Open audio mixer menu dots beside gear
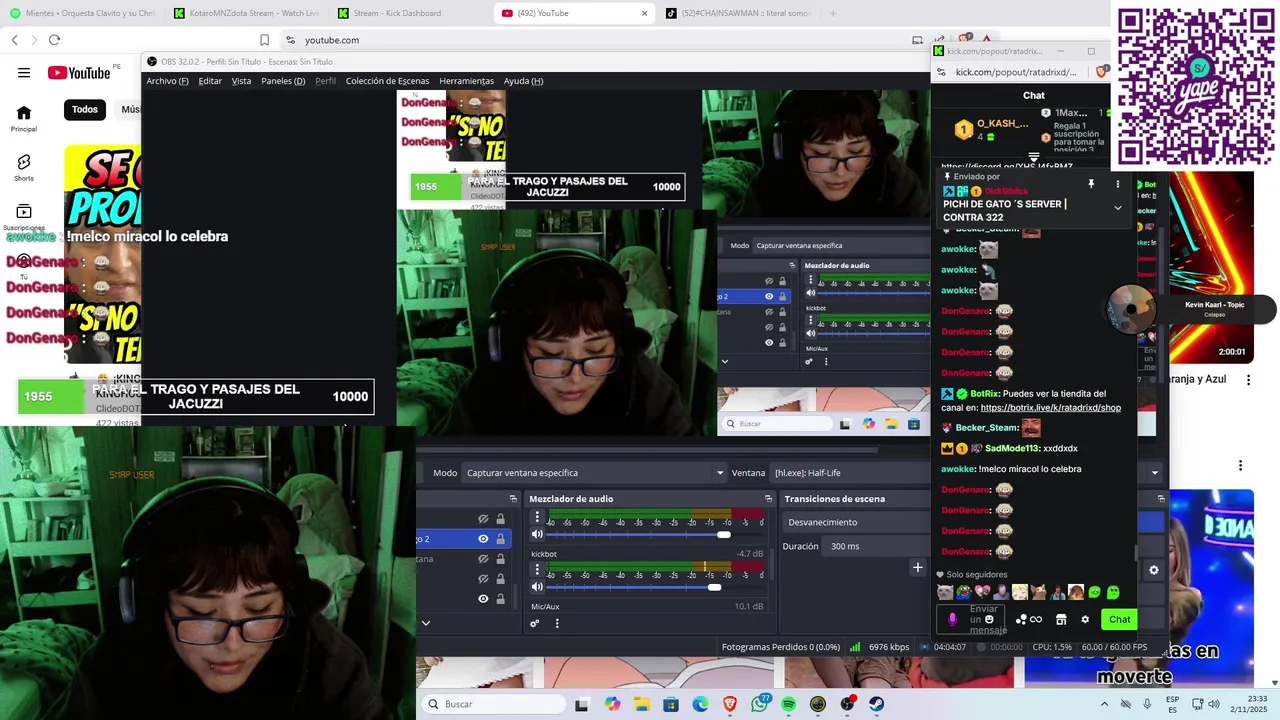1280x720 pixels. (x=557, y=623)
